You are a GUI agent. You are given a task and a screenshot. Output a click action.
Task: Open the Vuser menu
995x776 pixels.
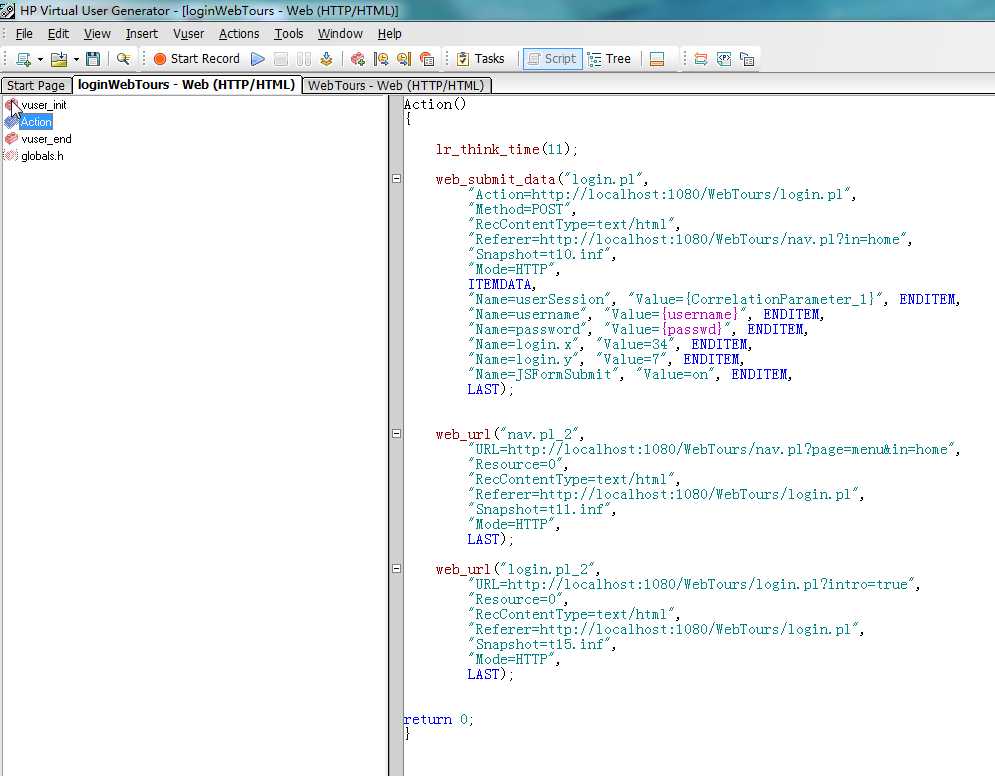(x=188, y=34)
